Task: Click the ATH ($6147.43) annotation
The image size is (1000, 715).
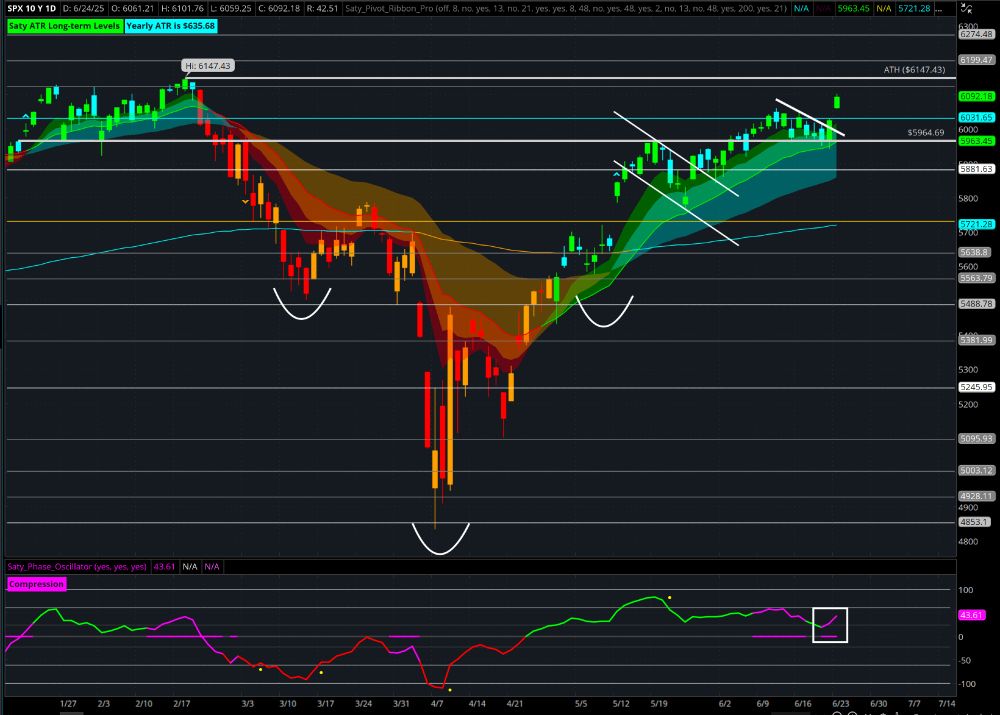Action: [x=914, y=70]
